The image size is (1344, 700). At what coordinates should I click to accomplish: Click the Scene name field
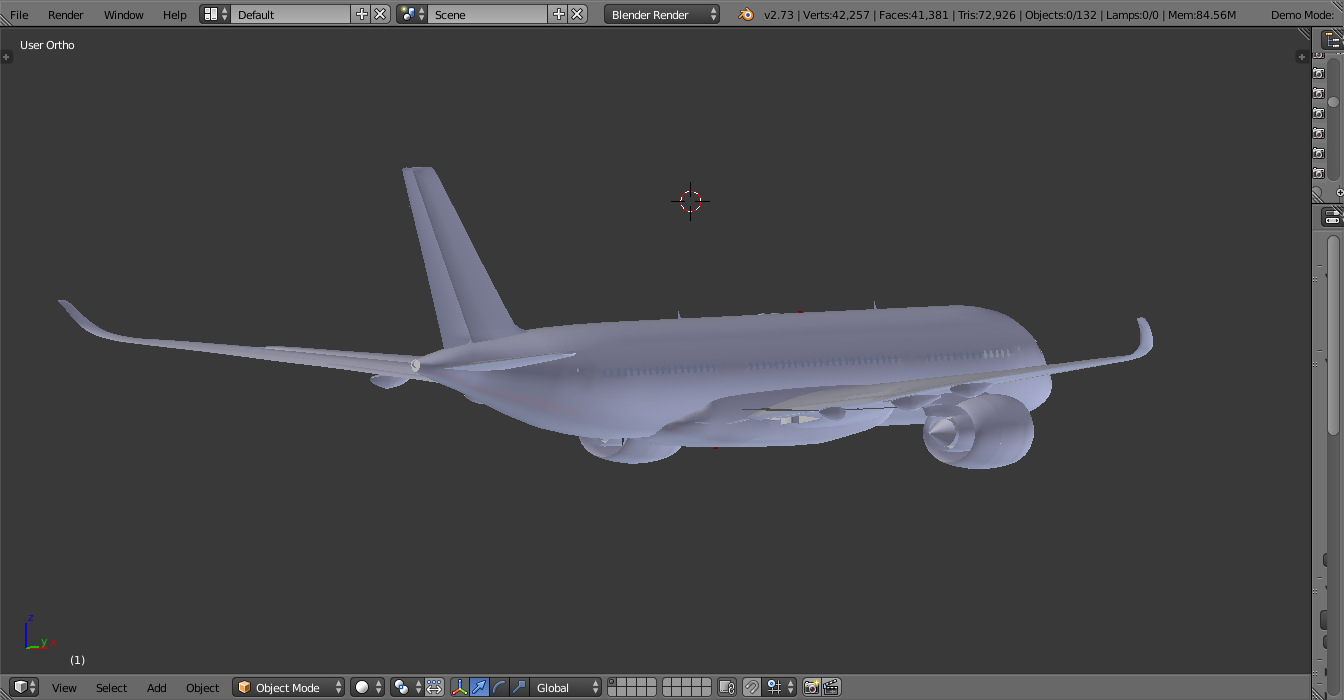click(488, 14)
